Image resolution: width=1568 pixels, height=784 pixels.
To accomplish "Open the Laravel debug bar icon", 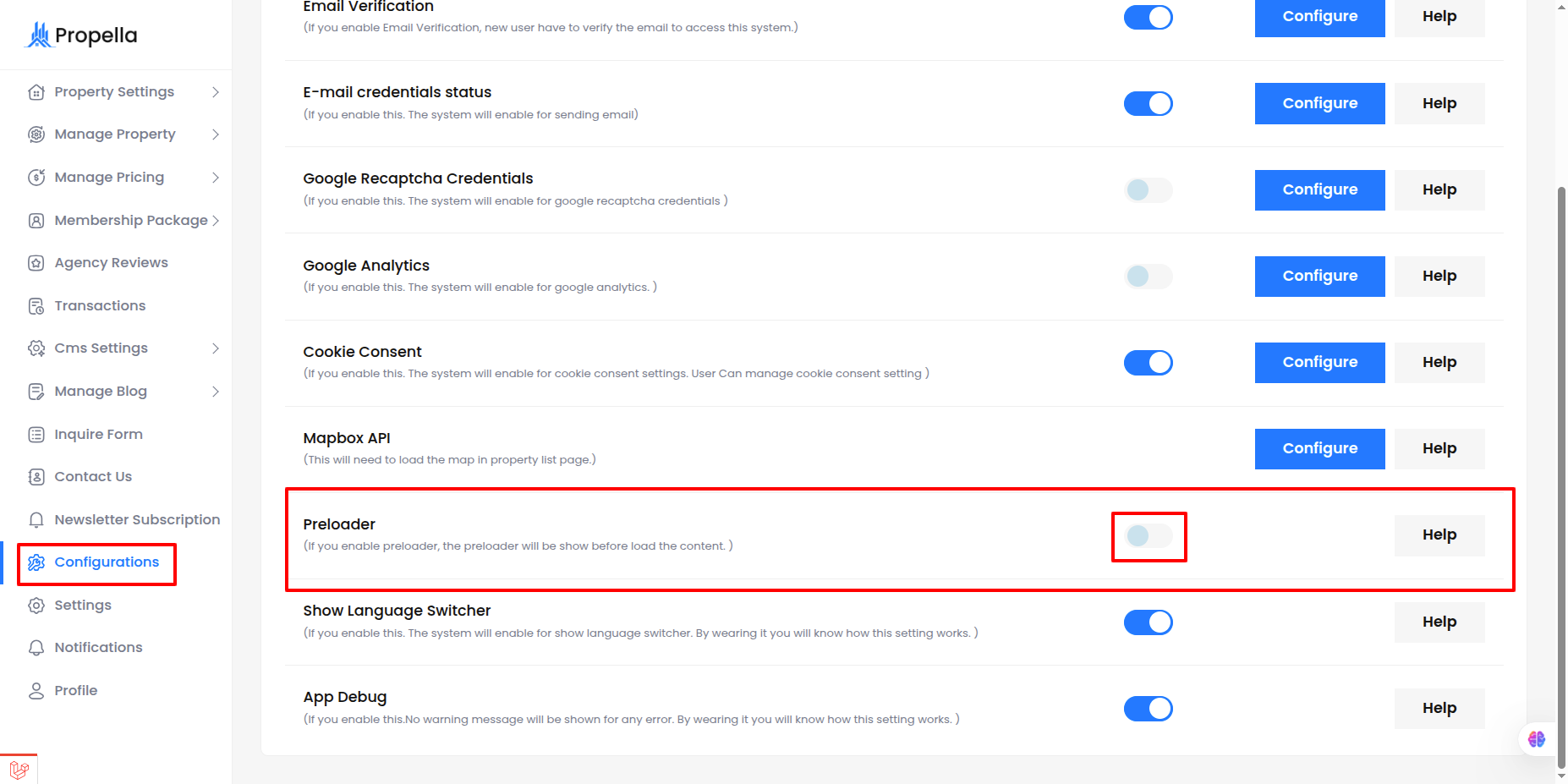I will (x=19, y=770).
